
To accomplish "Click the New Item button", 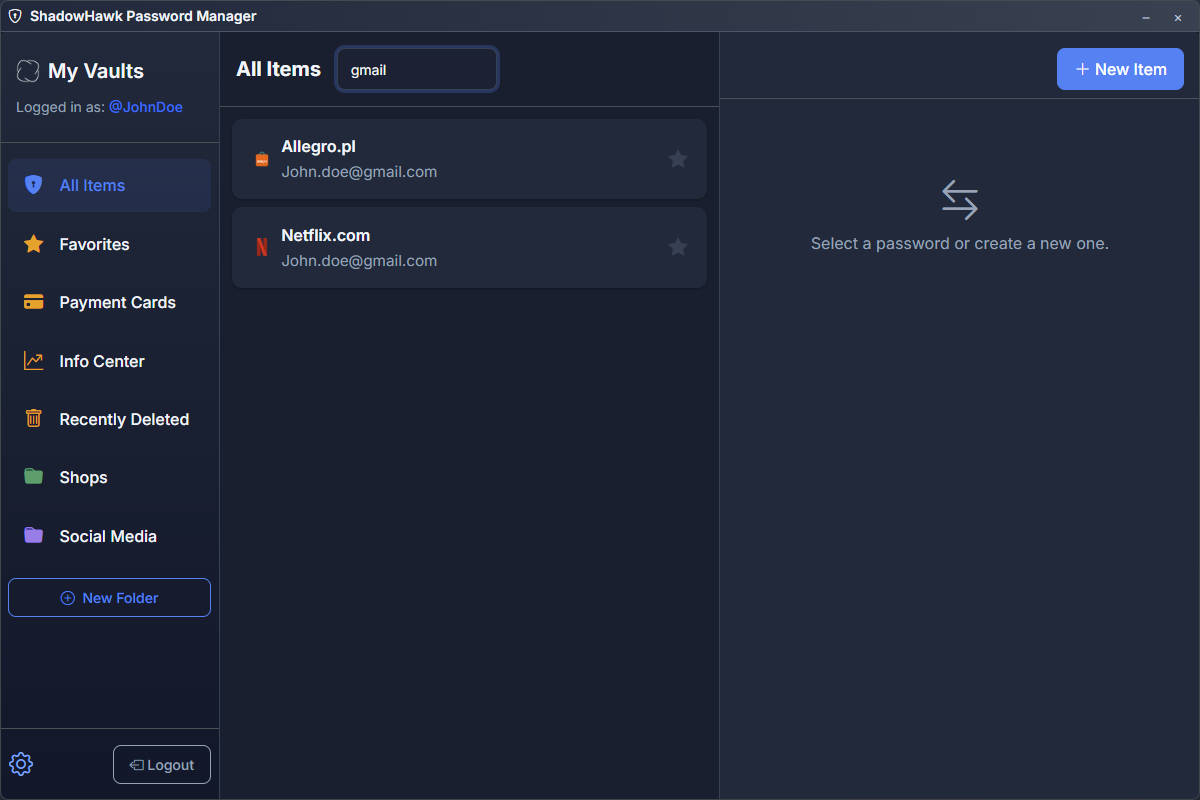I will (x=1120, y=69).
